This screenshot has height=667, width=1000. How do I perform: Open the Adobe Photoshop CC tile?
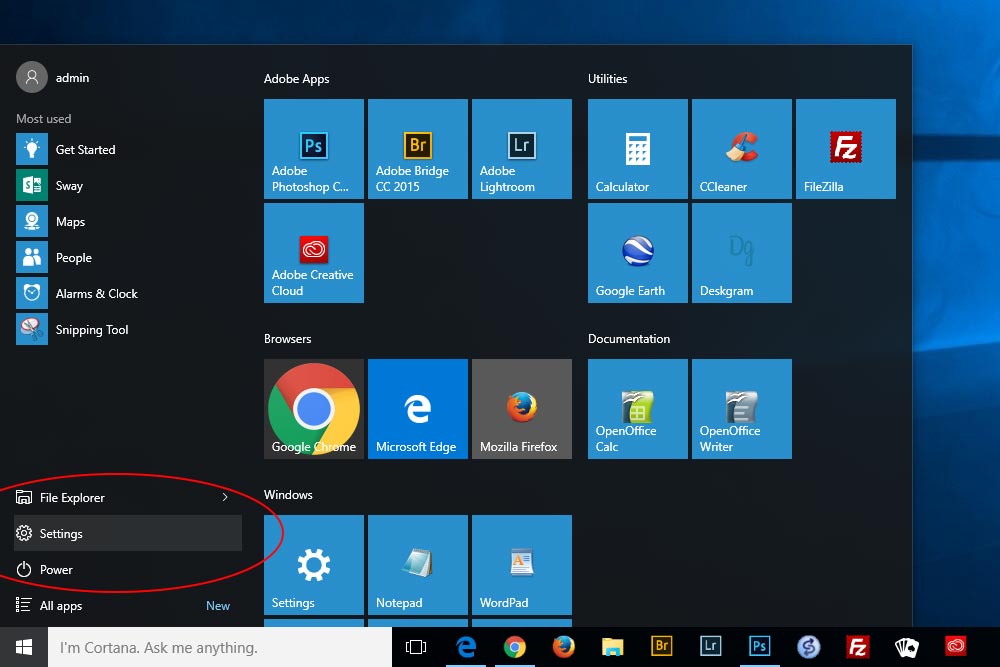(313, 148)
